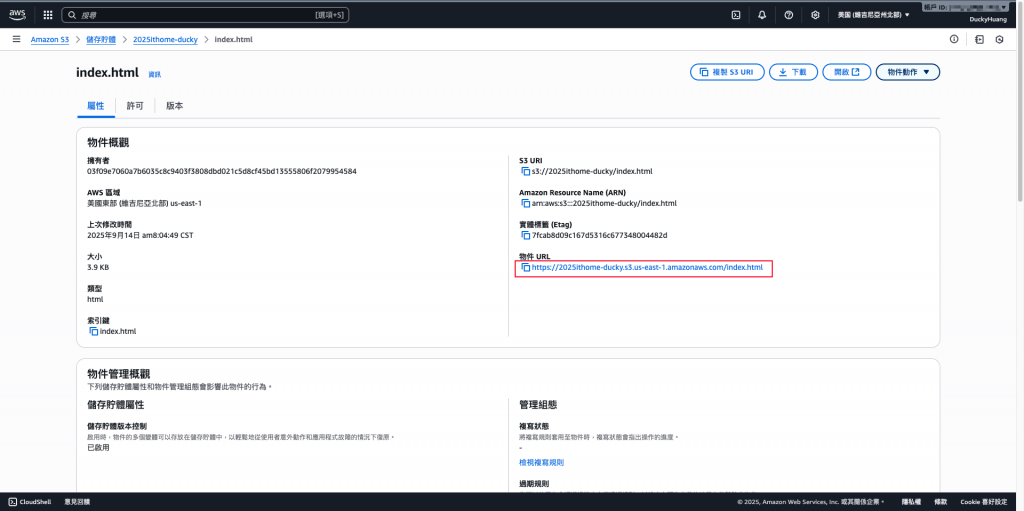Select the 屬性 tab
Screen dimensions: 1024x511
[95, 106]
